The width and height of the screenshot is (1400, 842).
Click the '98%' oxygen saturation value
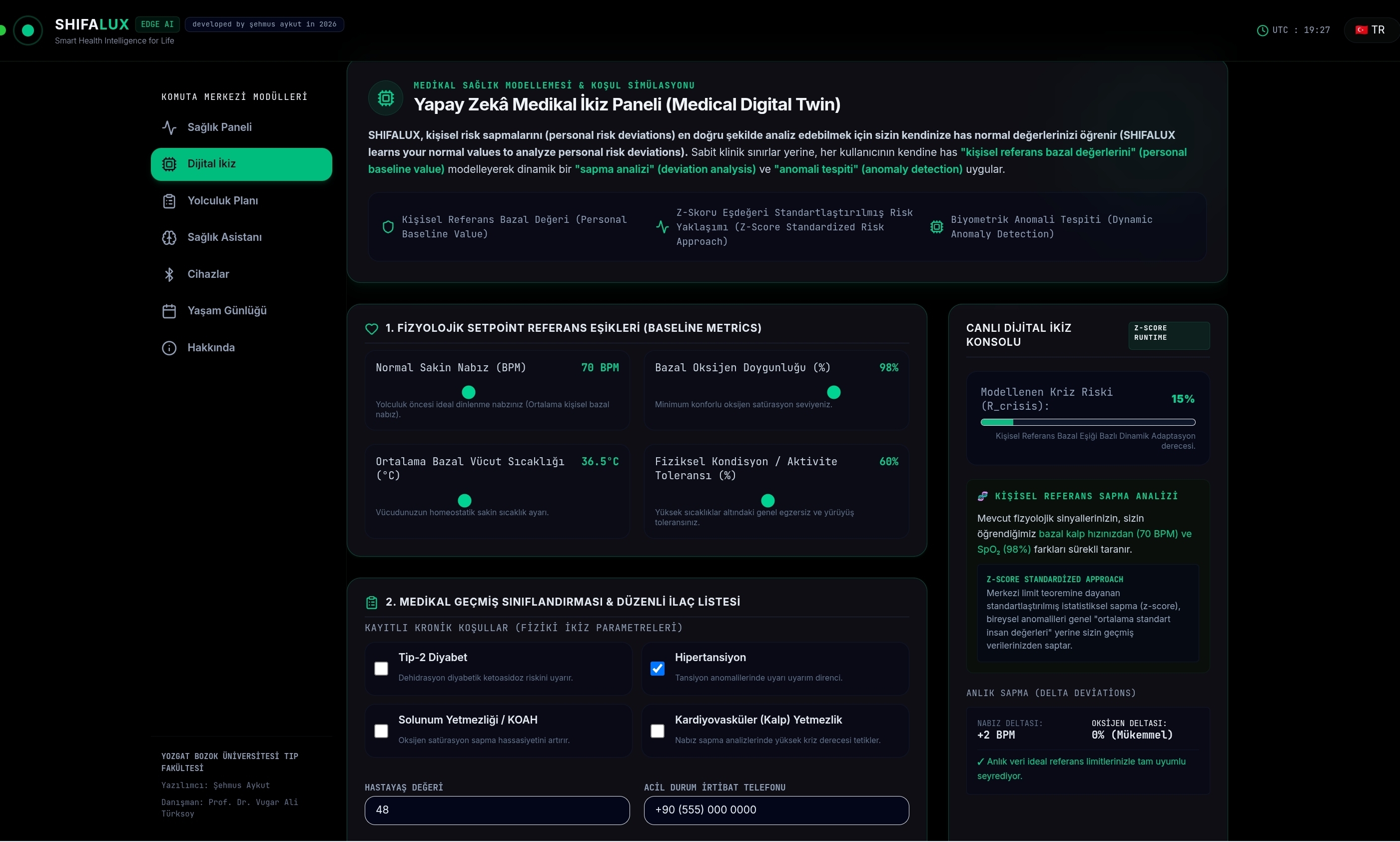(888, 368)
